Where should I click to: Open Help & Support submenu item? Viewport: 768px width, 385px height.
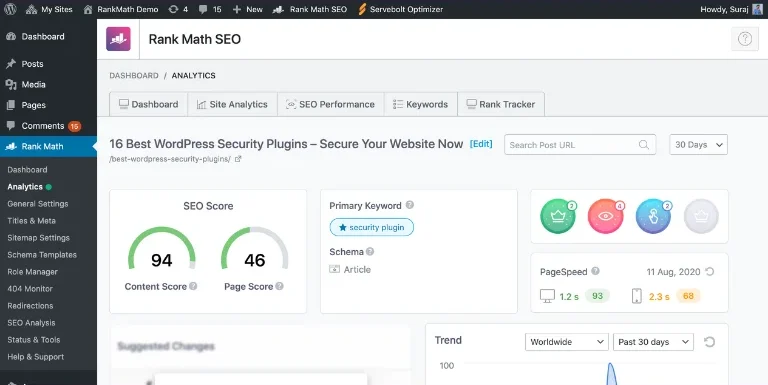tap(36, 357)
